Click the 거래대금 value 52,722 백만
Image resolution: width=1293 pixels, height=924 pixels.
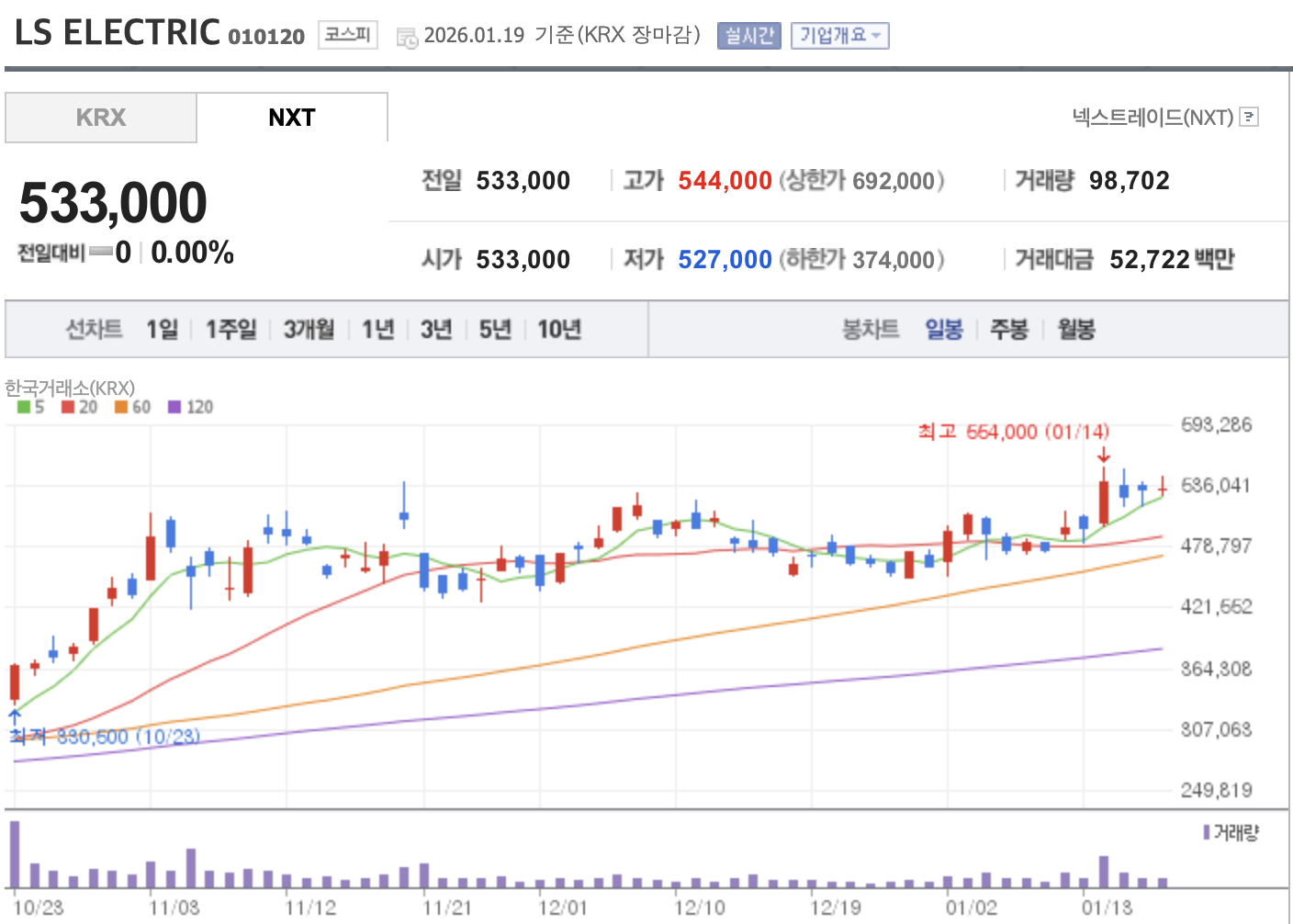[1172, 260]
